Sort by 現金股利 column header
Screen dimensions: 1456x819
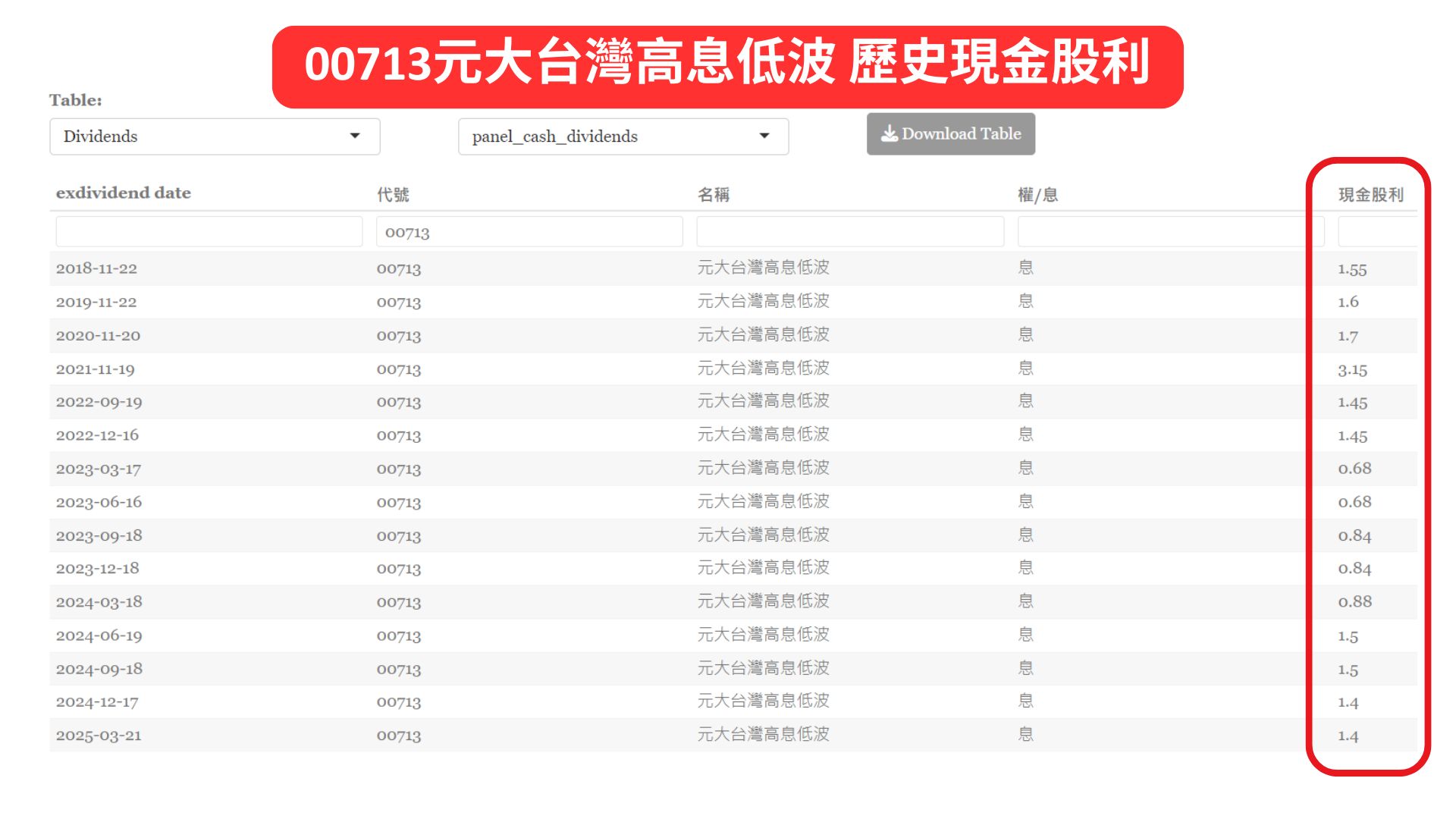(1370, 195)
